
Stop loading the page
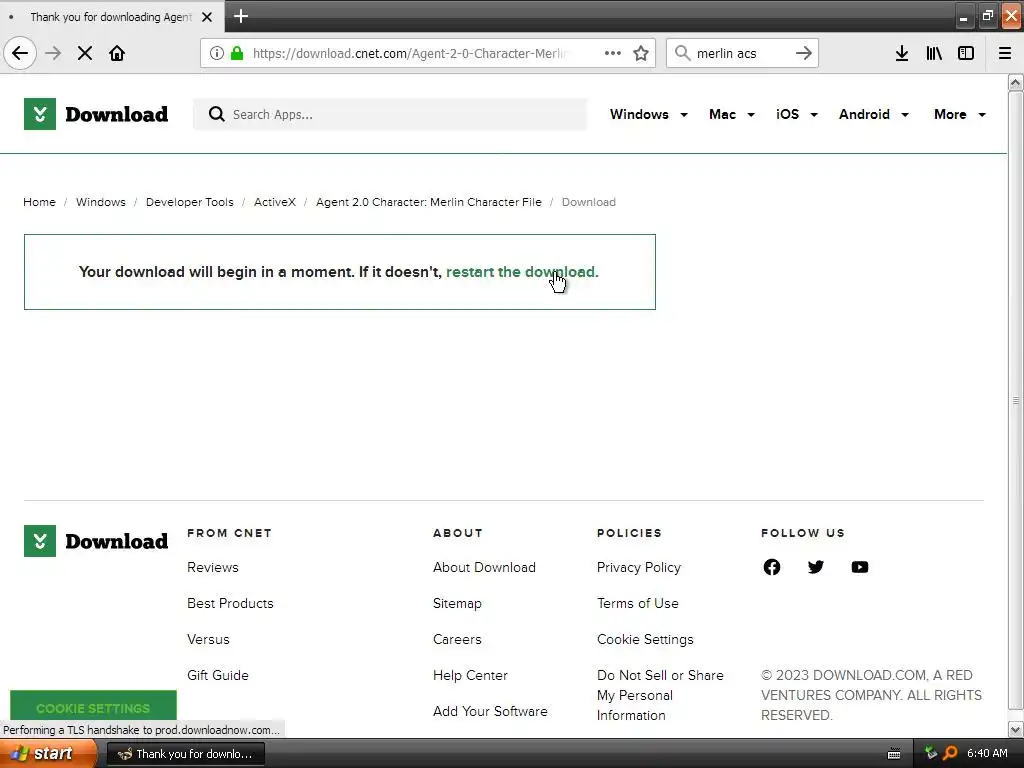(85, 53)
